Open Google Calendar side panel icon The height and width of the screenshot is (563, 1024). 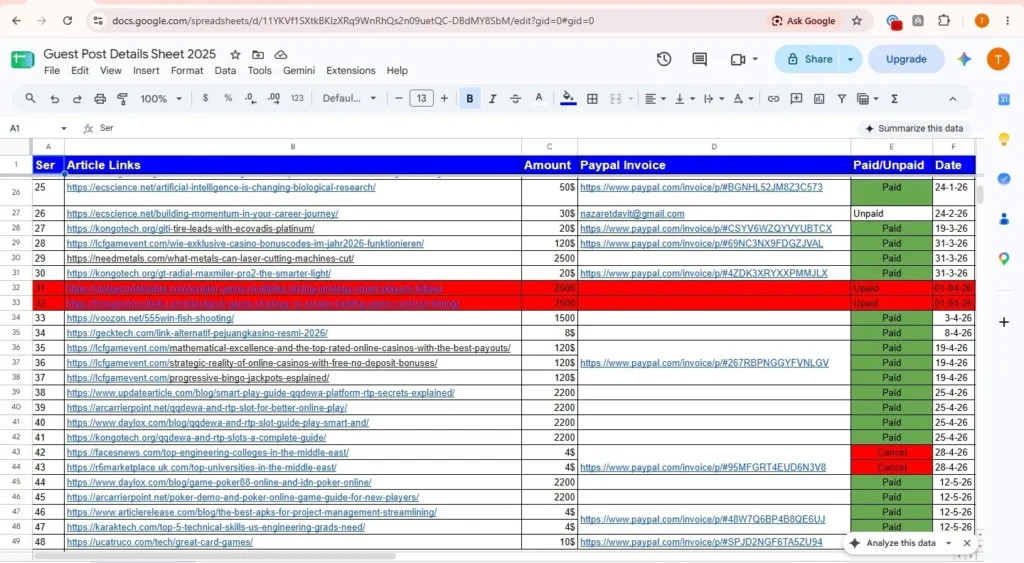click(1004, 99)
